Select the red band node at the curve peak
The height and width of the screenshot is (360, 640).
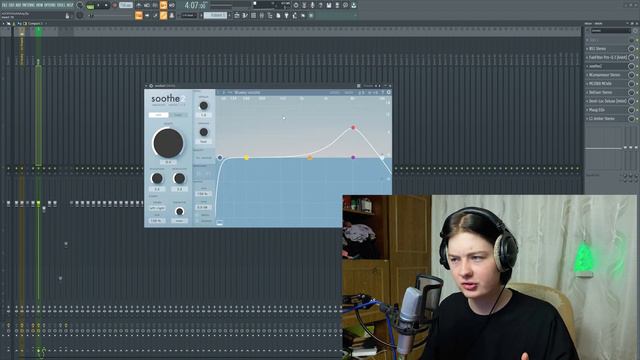(x=353, y=128)
